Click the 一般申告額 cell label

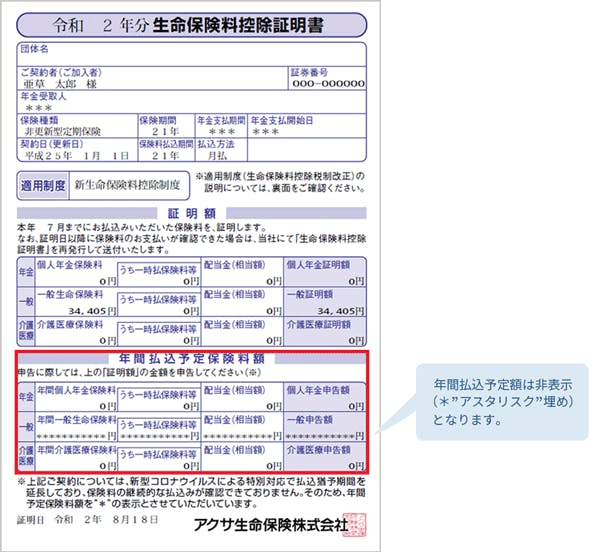point(310,420)
